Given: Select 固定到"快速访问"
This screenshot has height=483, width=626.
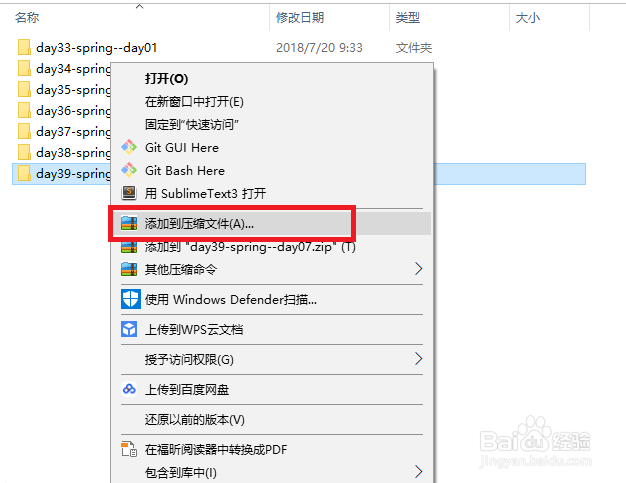Looking at the screenshot, I should (192, 125).
